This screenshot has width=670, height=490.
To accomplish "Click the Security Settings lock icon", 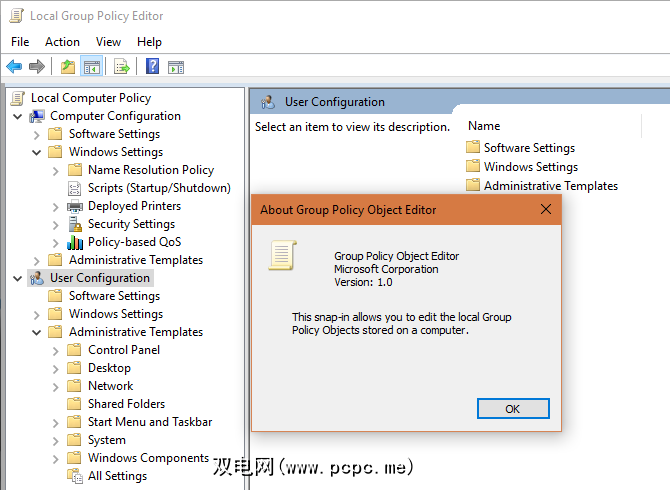I will click(75, 224).
